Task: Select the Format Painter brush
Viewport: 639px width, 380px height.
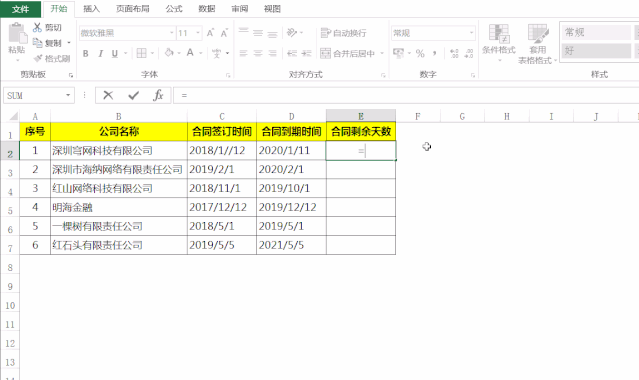Action: click(37, 58)
